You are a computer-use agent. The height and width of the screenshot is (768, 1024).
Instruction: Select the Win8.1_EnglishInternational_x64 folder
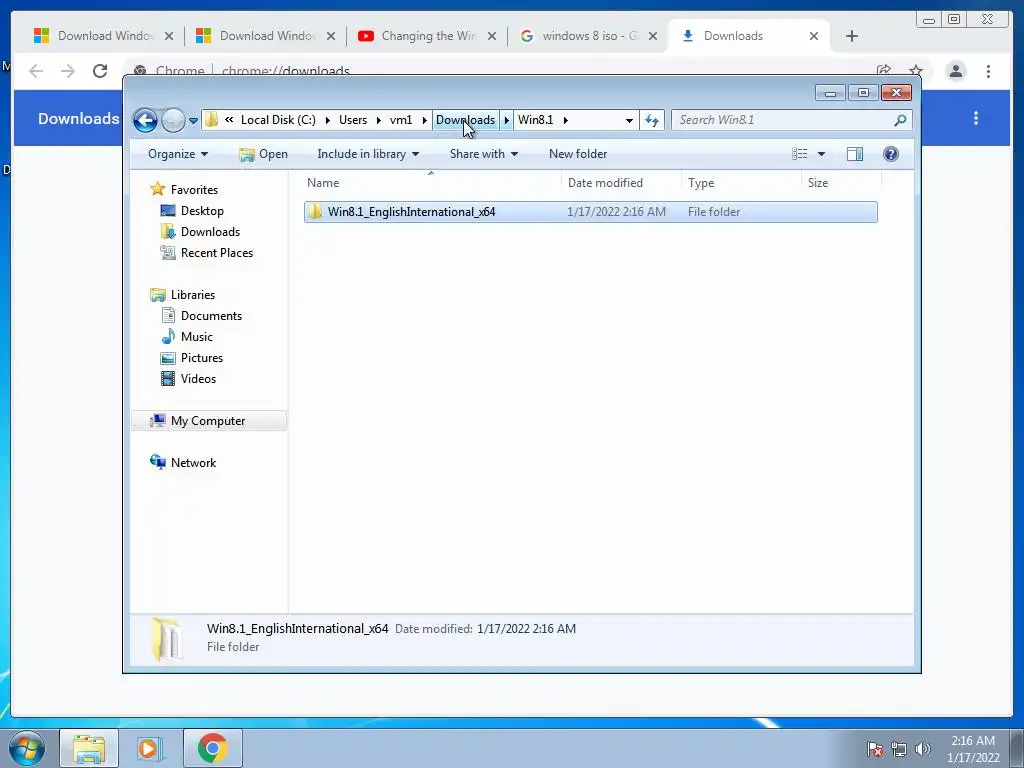tap(590, 212)
